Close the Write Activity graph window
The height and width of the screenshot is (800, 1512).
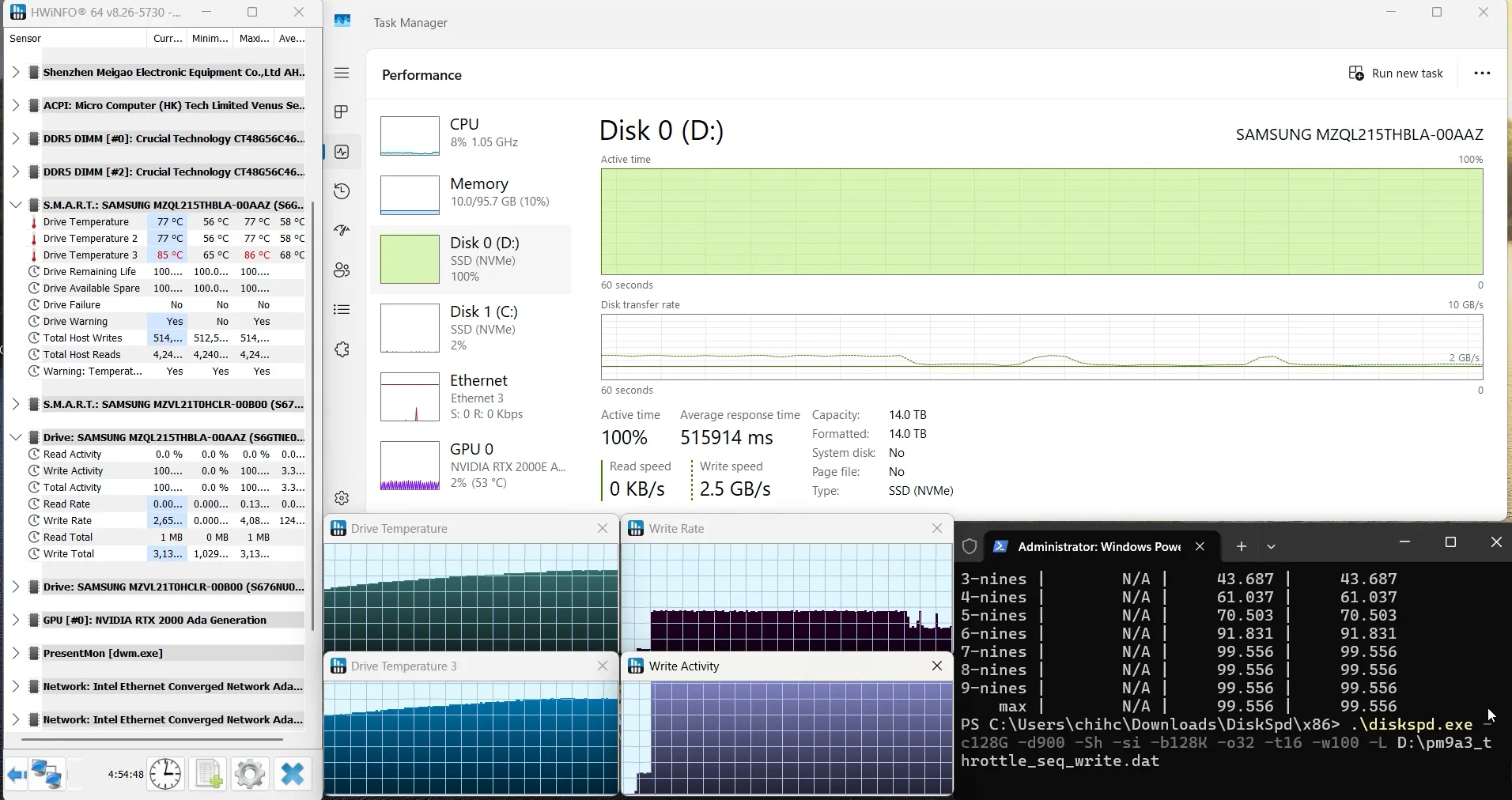pyautogui.click(x=937, y=666)
